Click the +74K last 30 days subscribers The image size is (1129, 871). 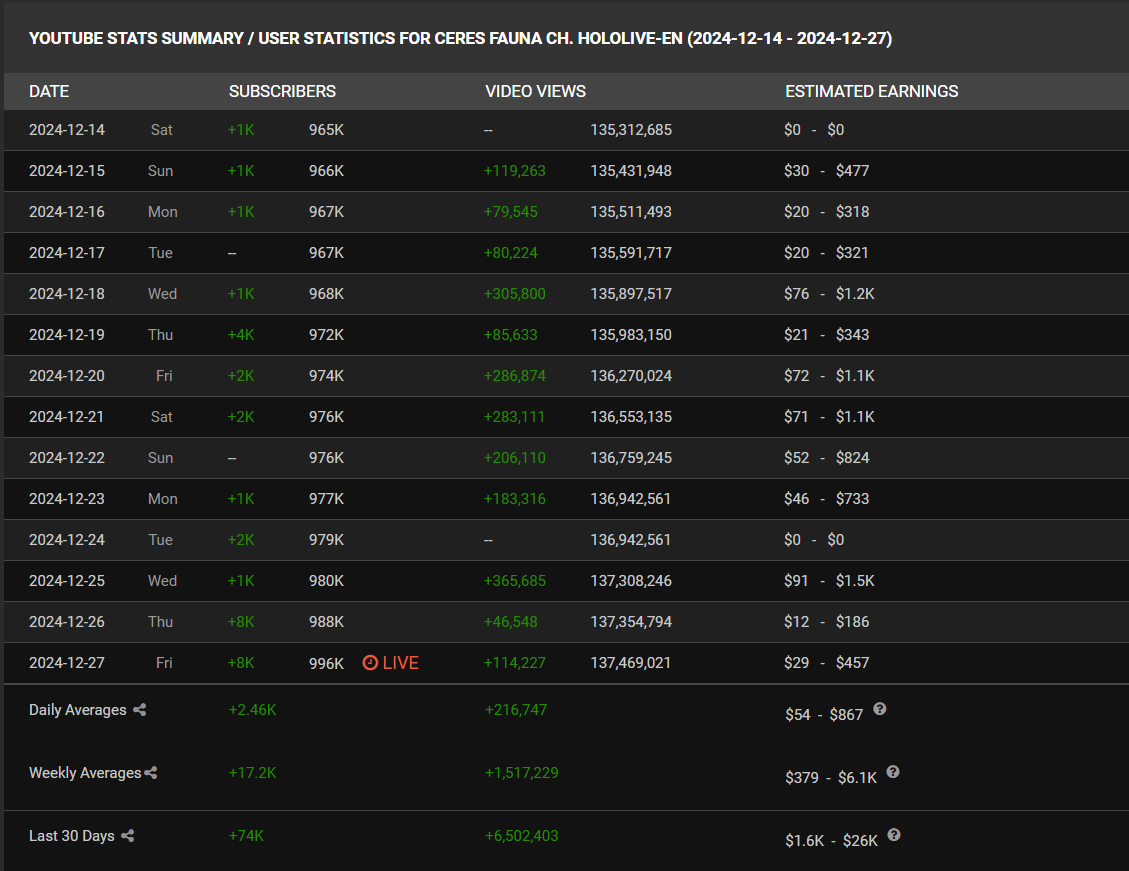click(246, 836)
